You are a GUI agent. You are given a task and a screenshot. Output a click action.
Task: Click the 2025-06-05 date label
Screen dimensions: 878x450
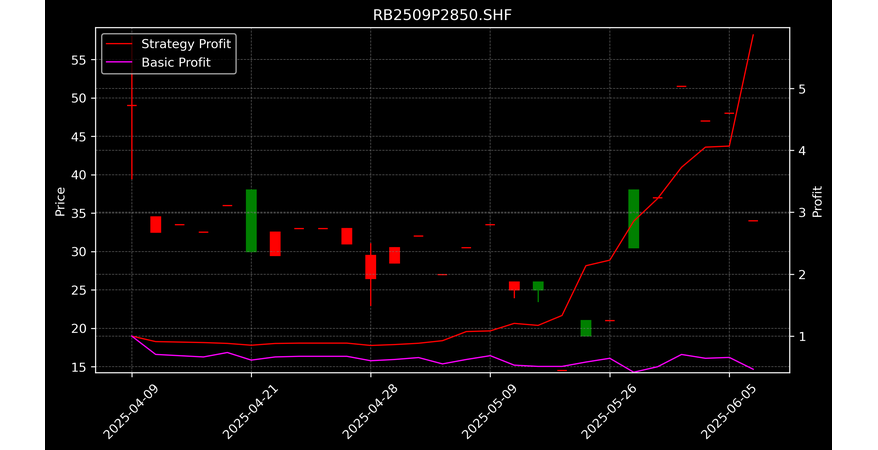[728, 411]
